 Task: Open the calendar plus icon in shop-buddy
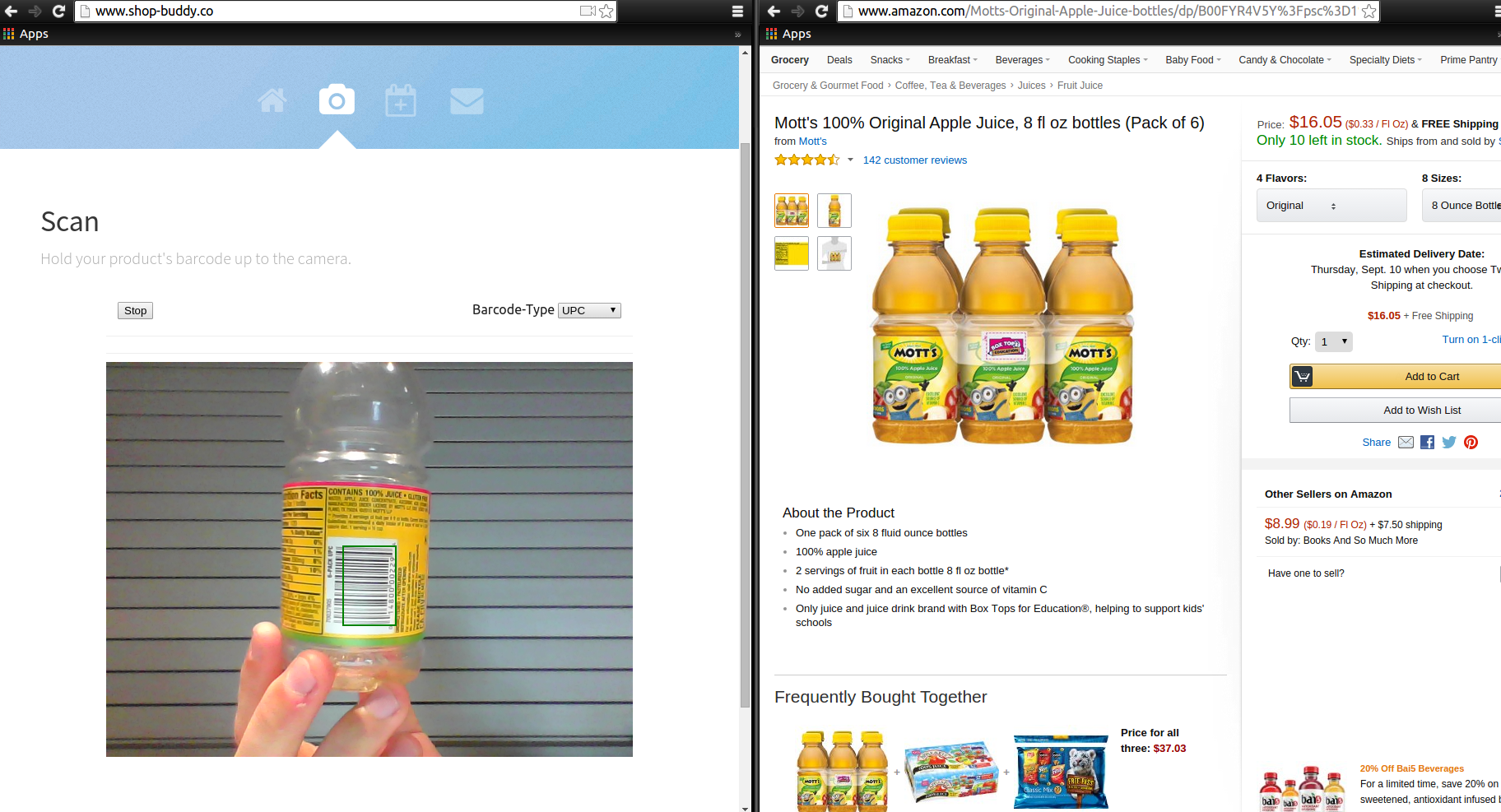pyautogui.click(x=401, y=100)
